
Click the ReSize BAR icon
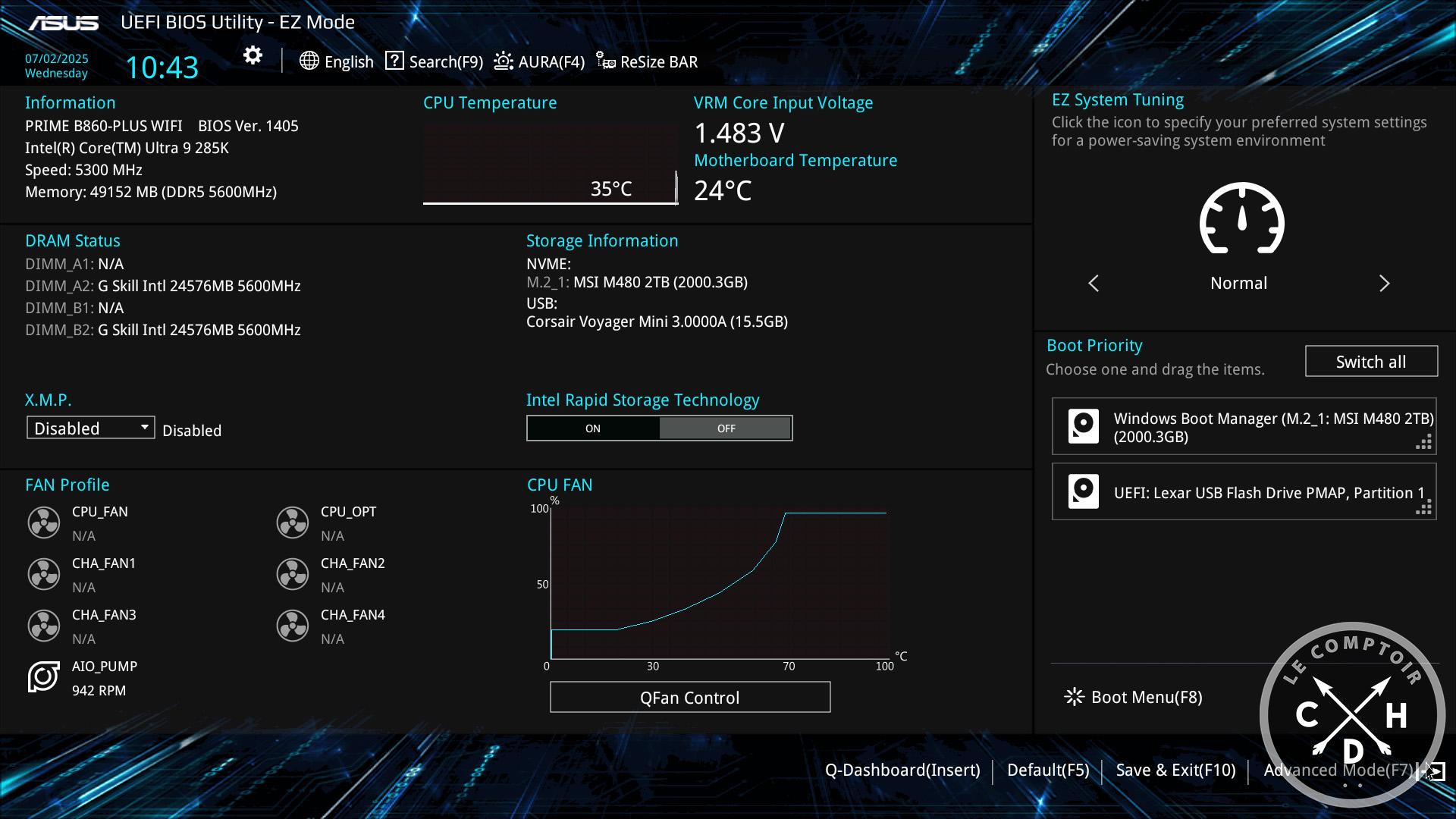[605, 61]
